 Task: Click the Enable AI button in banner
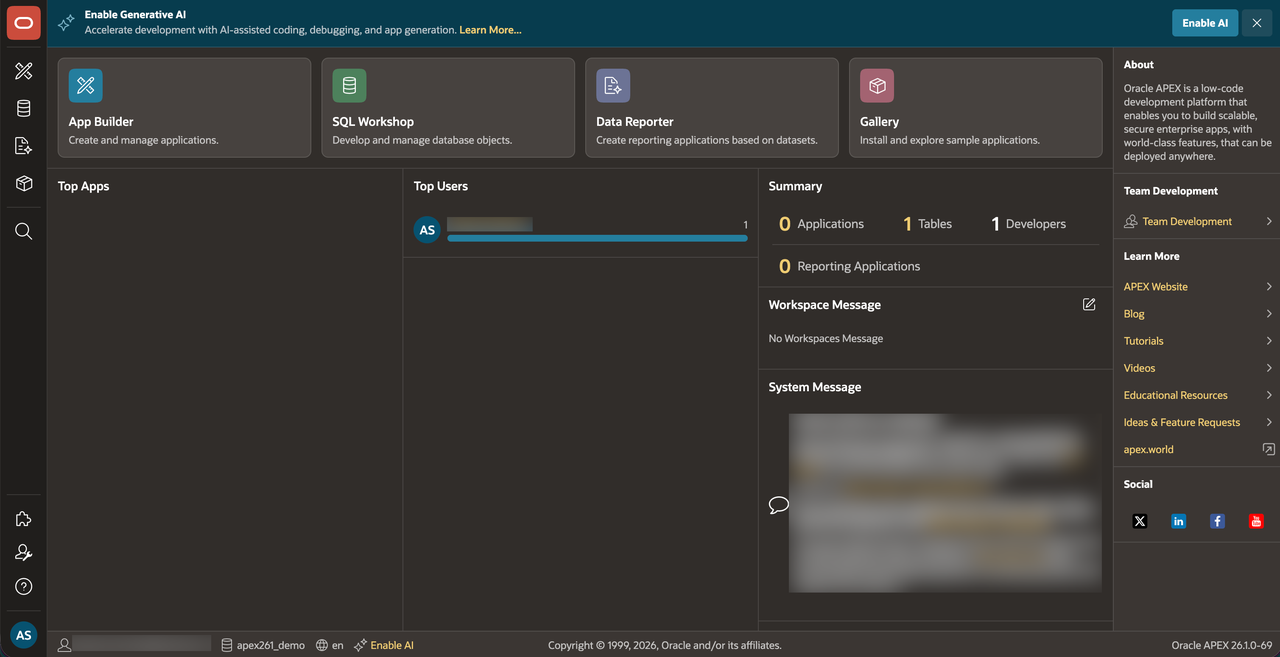pyautogui.click(x=1205, y=23)
